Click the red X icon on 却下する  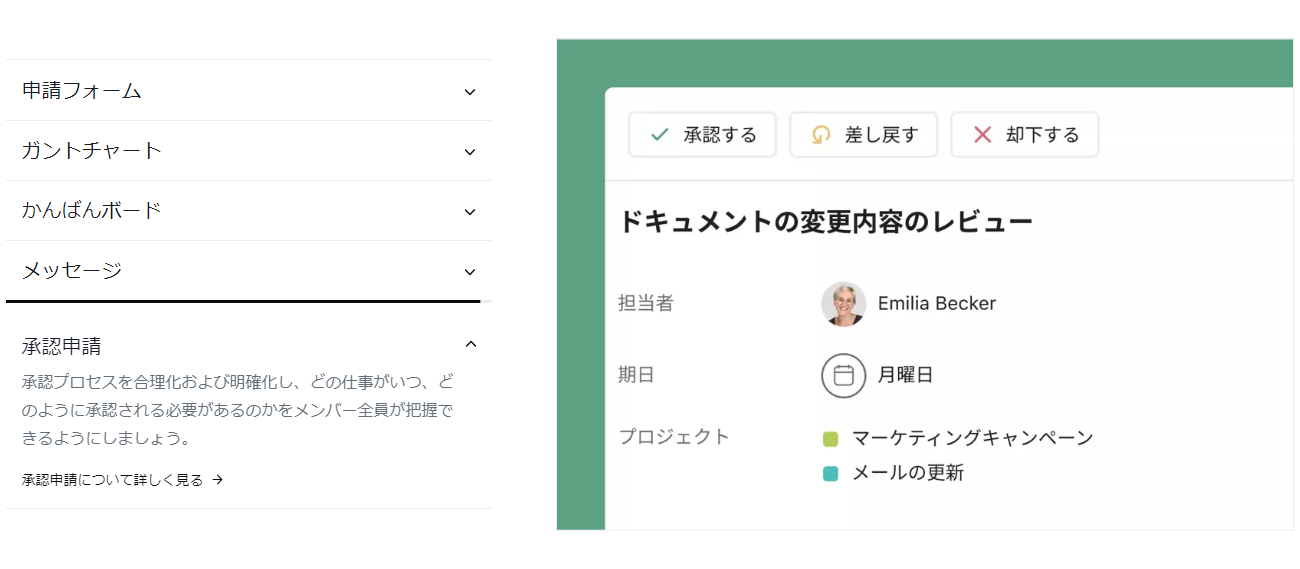[x=982, y=135]
